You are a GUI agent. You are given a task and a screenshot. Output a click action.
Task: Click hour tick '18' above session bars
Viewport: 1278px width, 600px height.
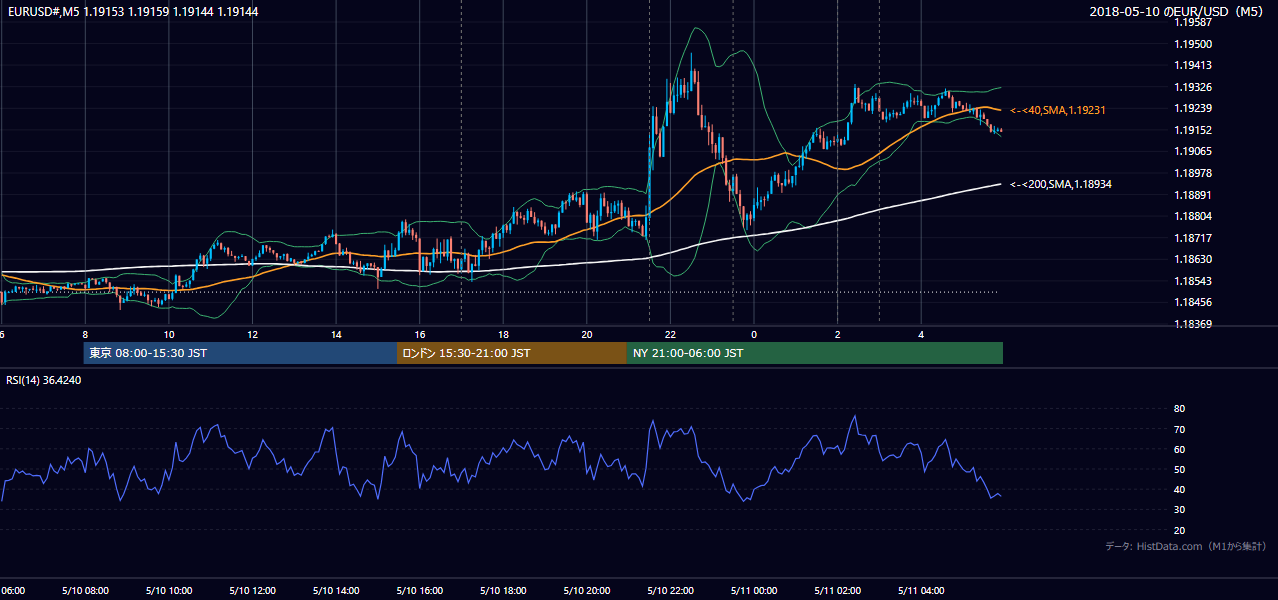(503, 335)
